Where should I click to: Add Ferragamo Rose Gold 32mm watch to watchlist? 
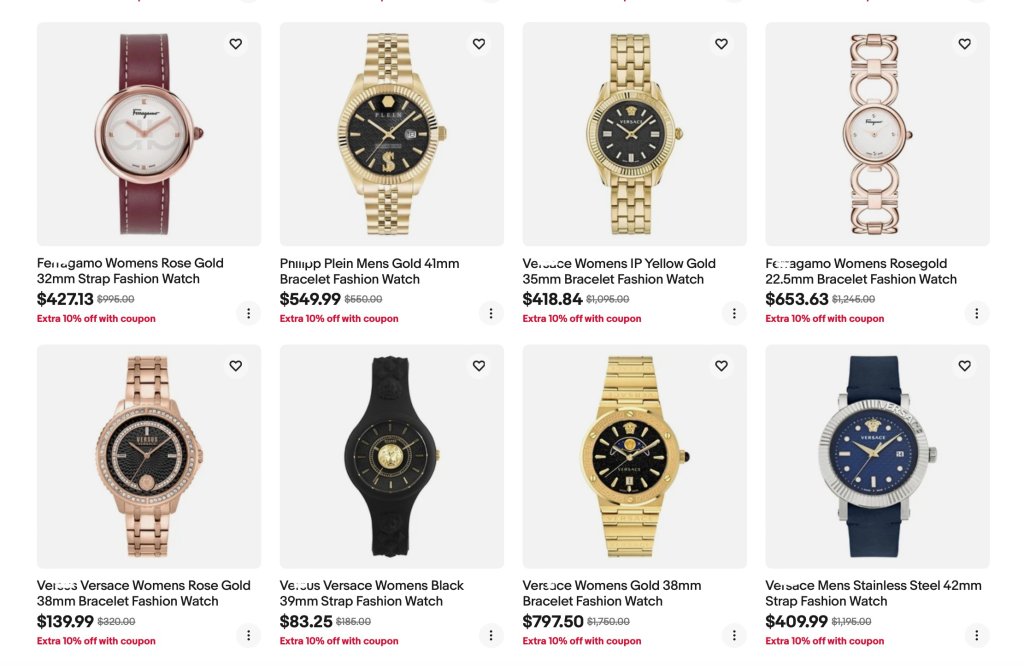[x=236, y=44]
